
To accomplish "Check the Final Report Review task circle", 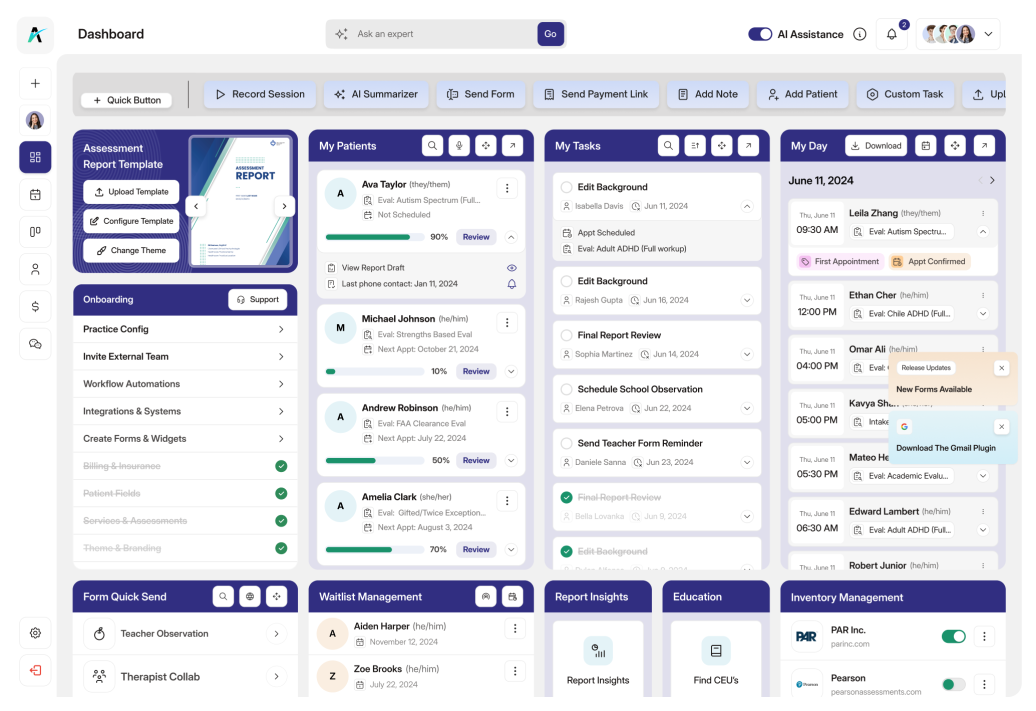I will tap(567, 335).
